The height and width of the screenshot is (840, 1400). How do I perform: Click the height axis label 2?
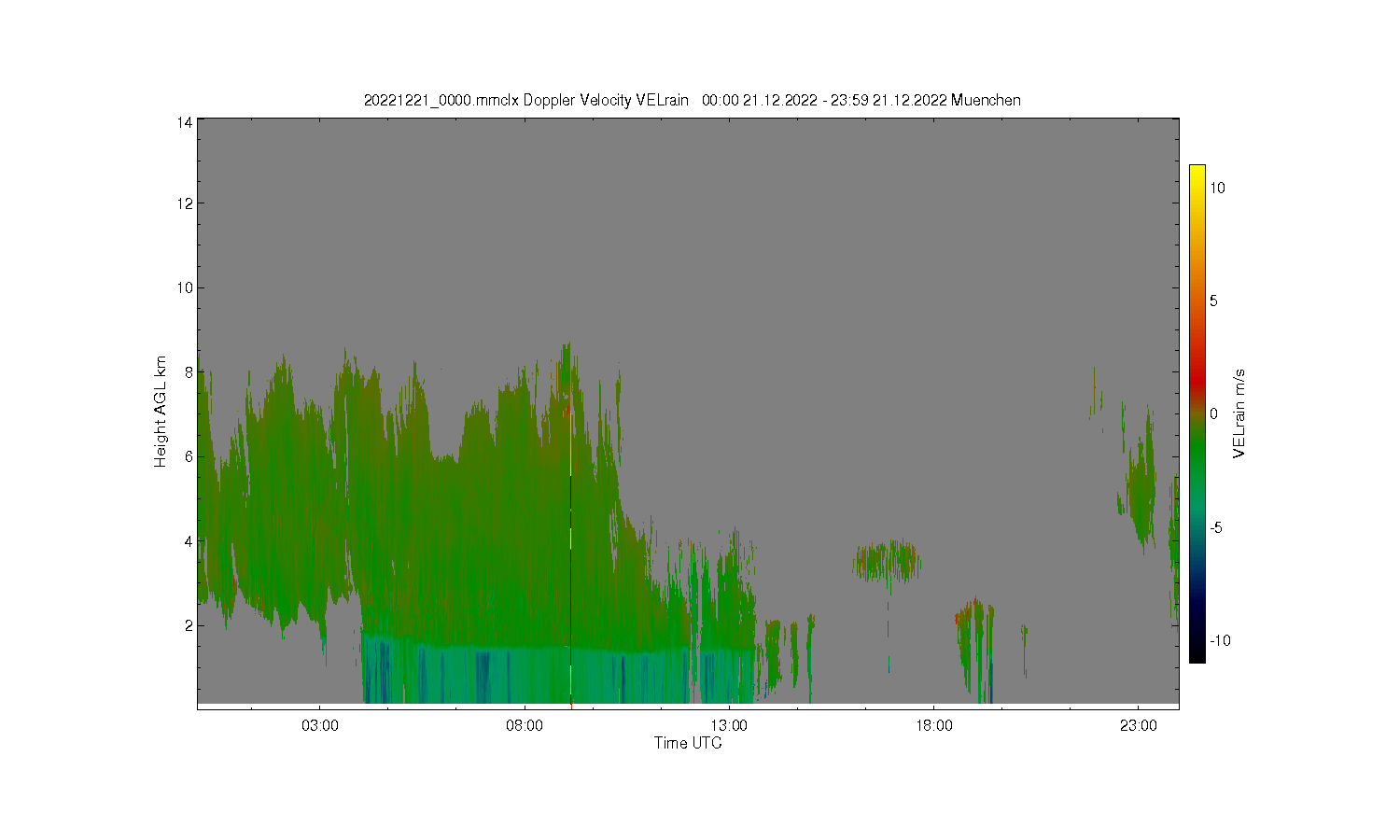[x=189, y=625]
